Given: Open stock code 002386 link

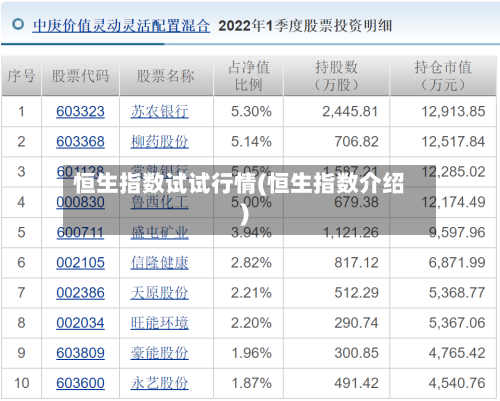Looking at the screenshot, I should click(80, 293).
